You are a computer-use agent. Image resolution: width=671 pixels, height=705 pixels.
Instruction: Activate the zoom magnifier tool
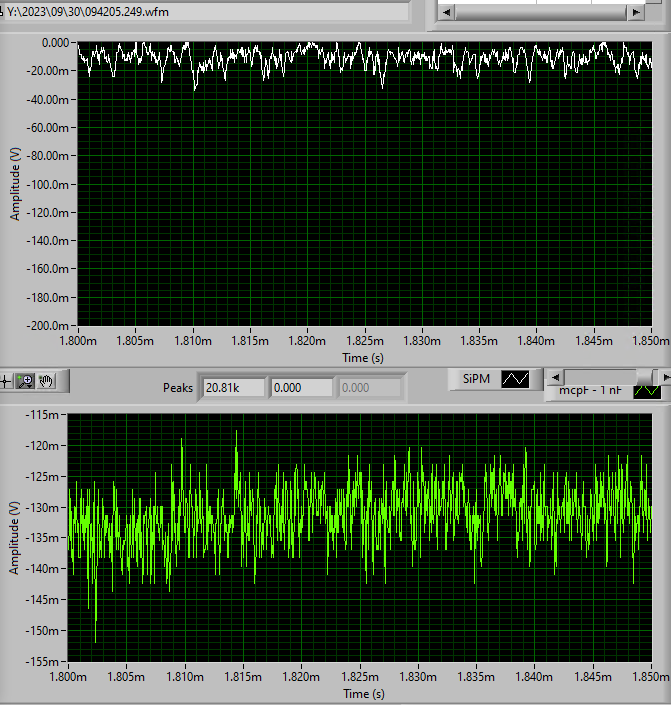[27, 381]
